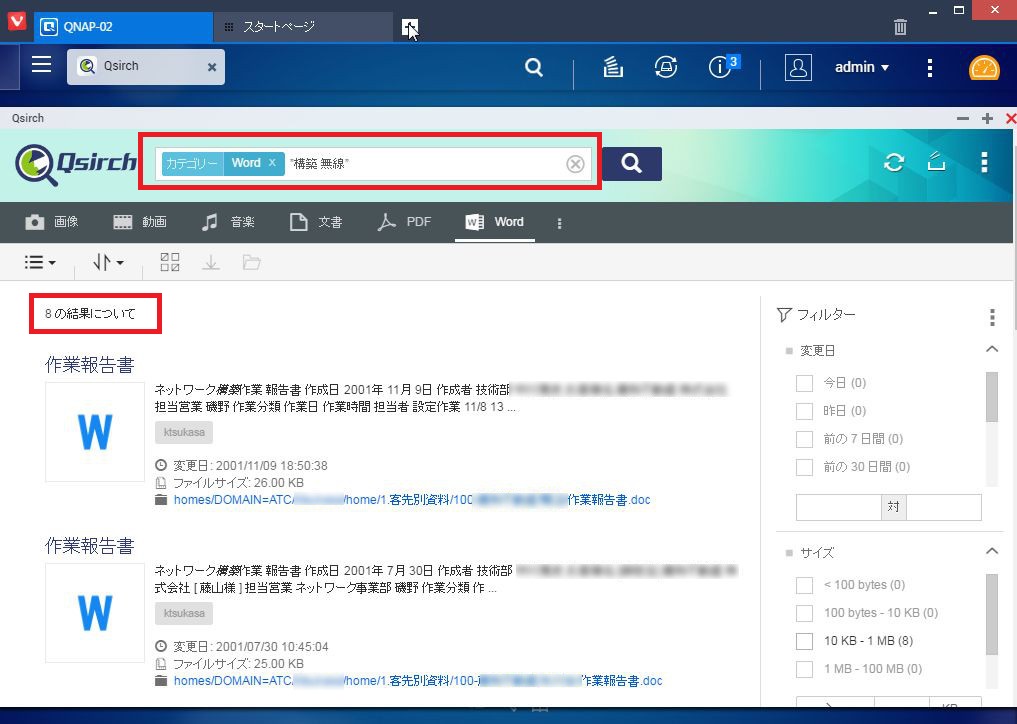
Task: Open a new browser tab with plus button
Action: 410,27
